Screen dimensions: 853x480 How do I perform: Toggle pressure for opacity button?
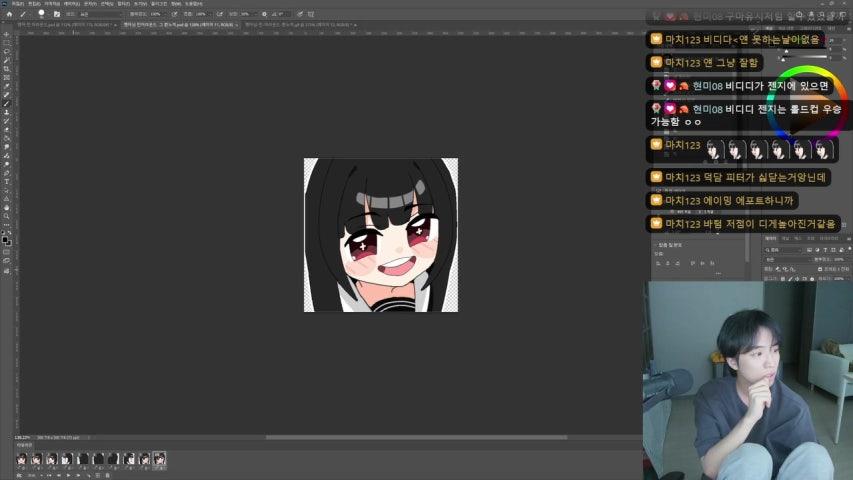175,14
